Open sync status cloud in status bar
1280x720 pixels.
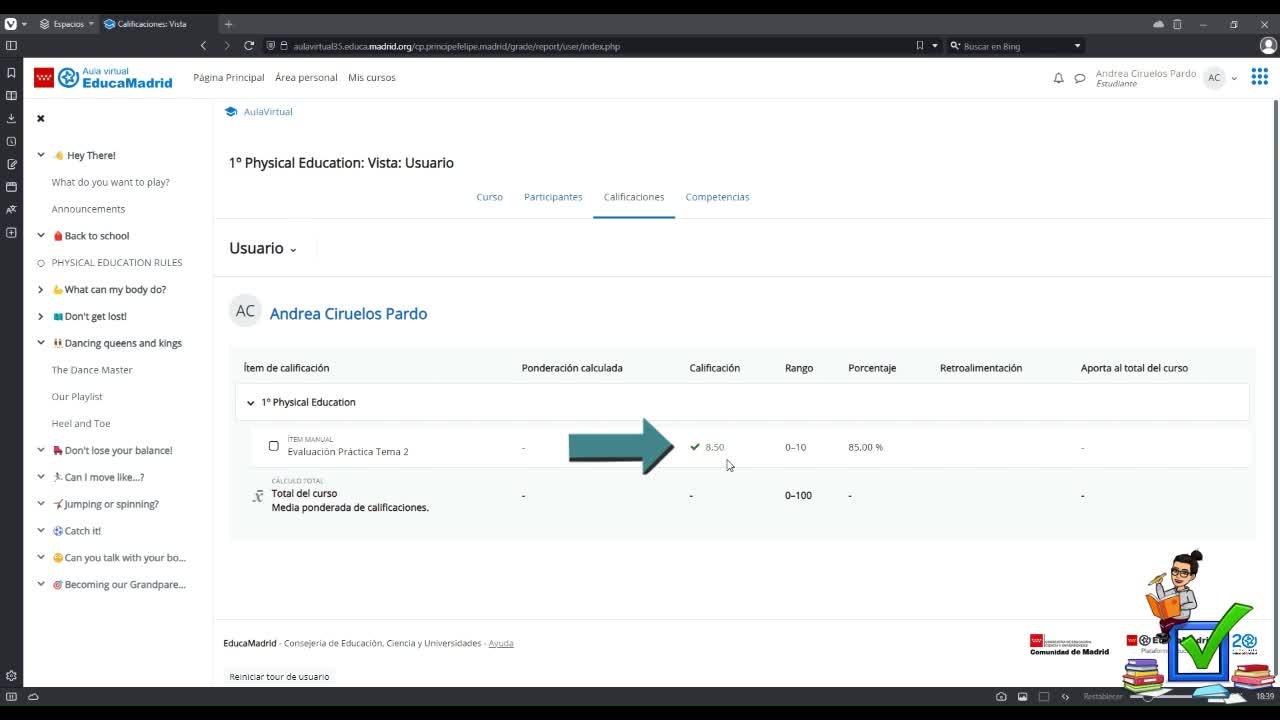[x=33, y=696]
